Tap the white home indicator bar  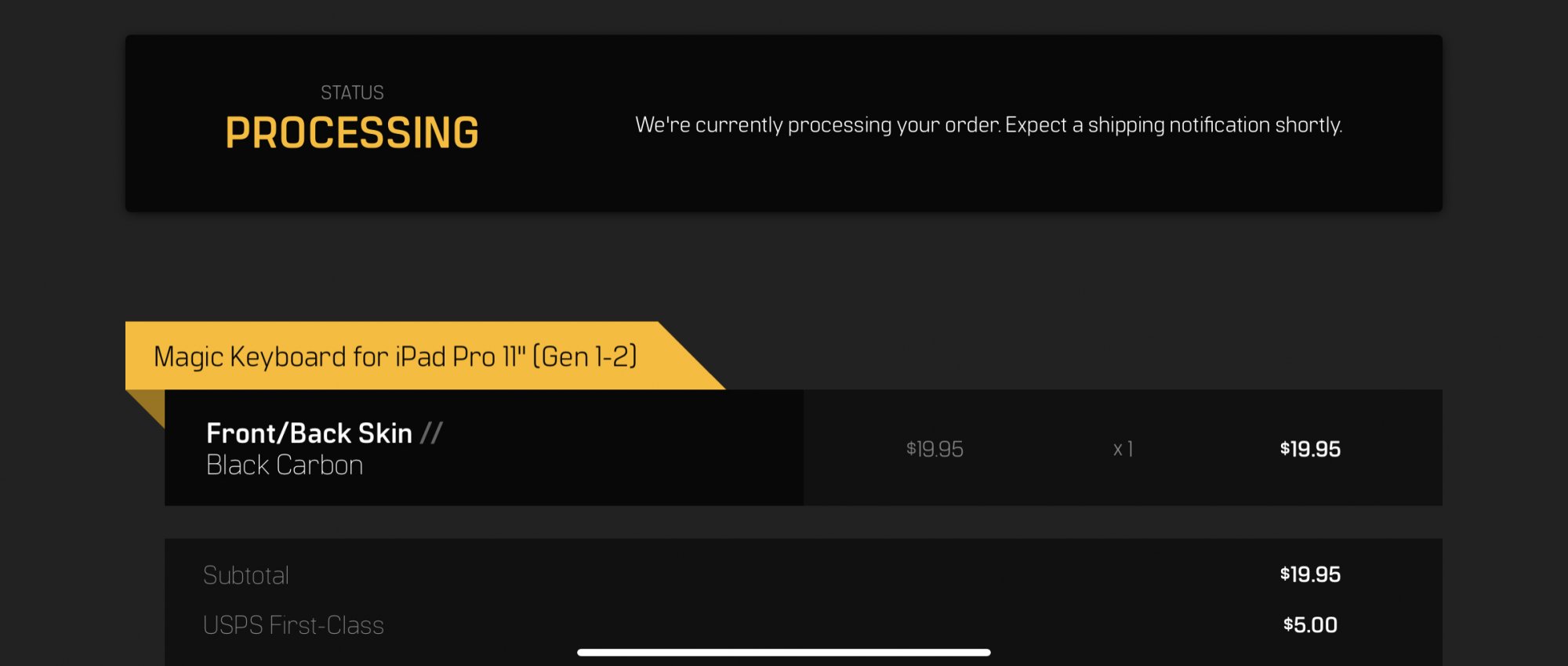784,652
